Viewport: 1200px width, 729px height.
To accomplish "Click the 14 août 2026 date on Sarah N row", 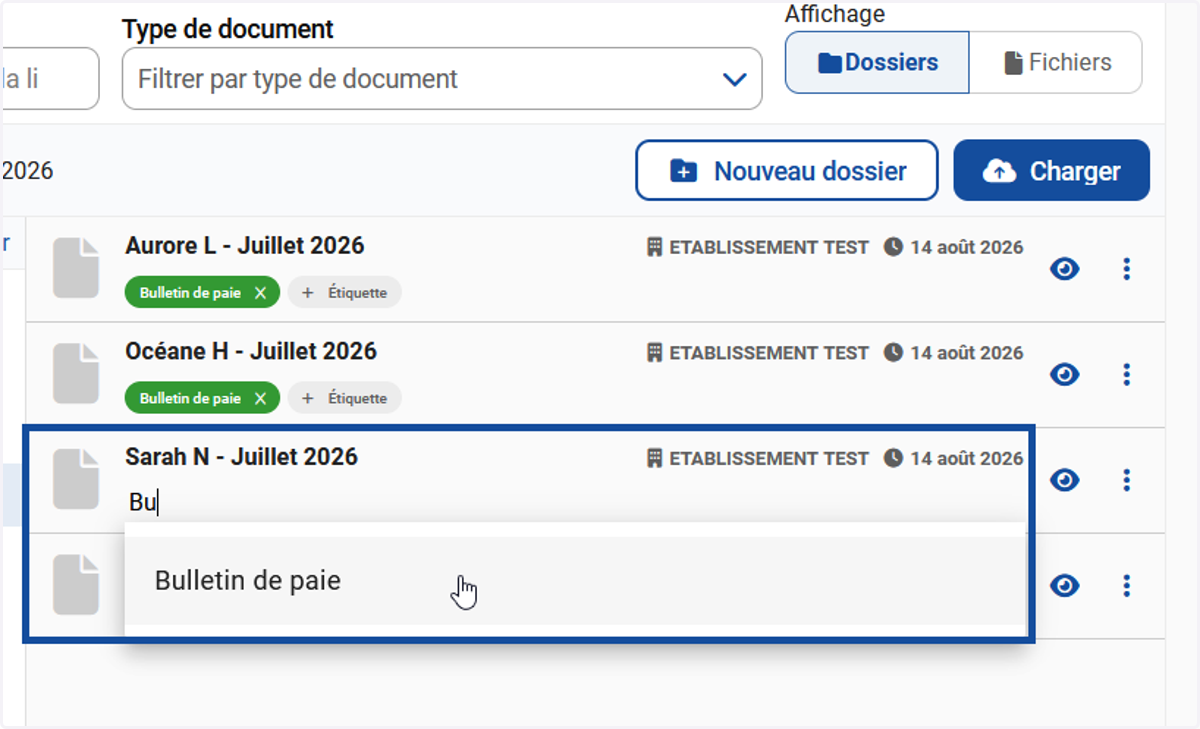I will point(954,458).
